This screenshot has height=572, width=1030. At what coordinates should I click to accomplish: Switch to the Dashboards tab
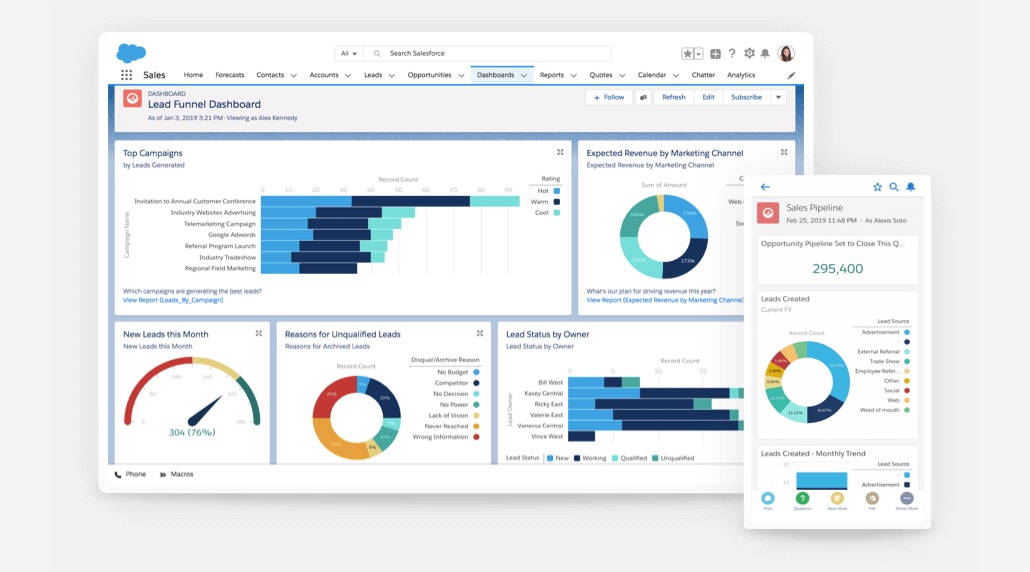[495, 75]
